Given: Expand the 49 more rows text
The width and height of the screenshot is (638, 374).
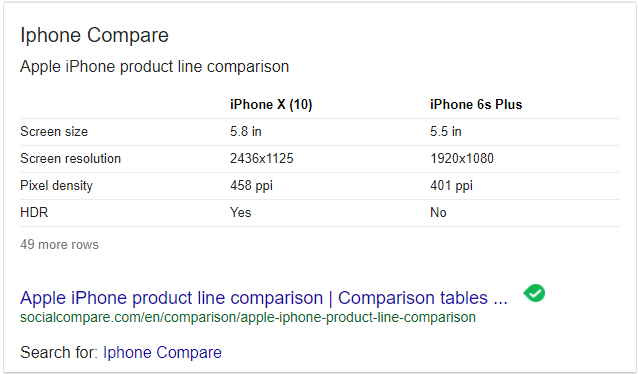Looking at the screenshot, I should 59,245.
